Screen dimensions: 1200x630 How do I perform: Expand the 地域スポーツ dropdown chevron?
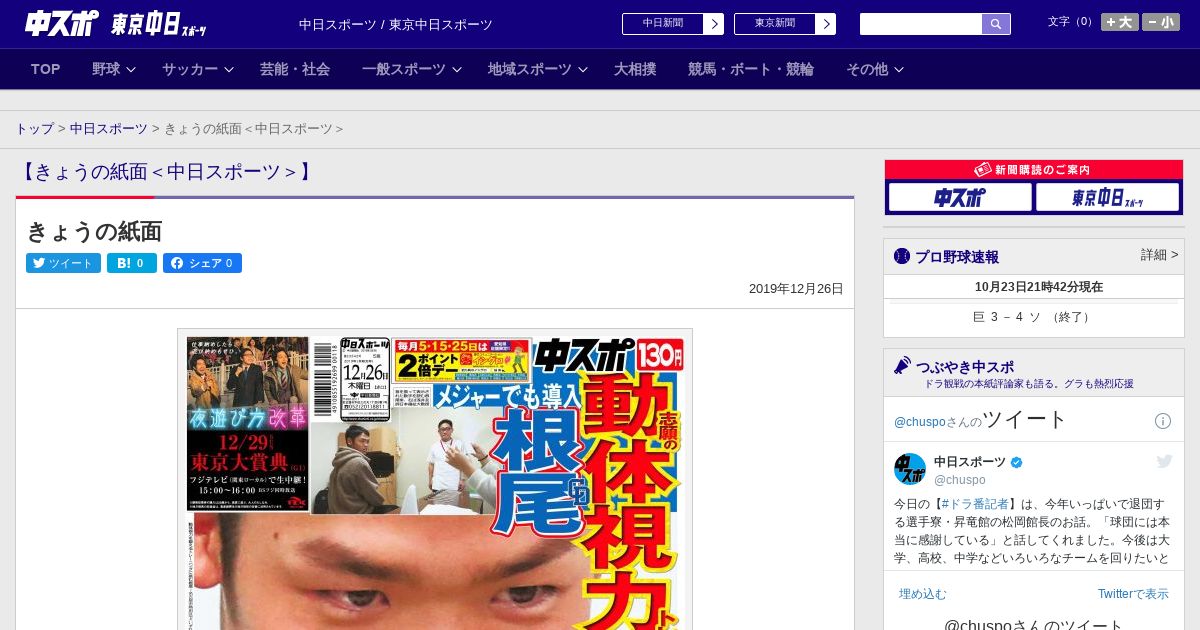(x=583, y=69)
